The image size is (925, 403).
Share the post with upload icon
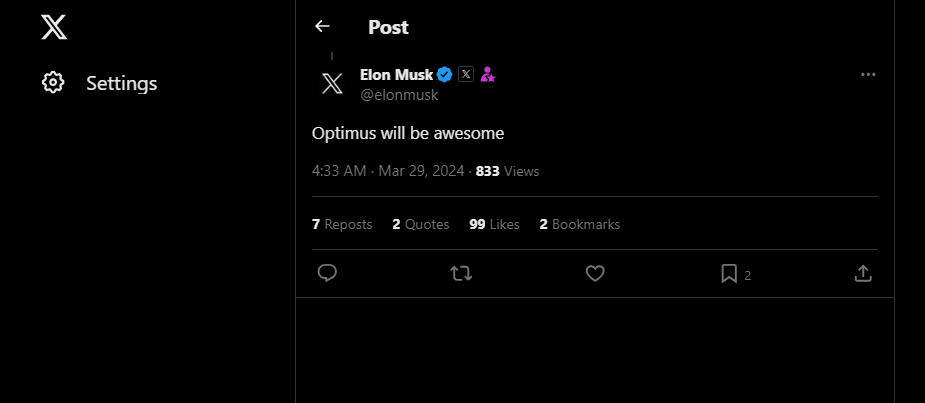pyautogui.click(x=863, y=273)
